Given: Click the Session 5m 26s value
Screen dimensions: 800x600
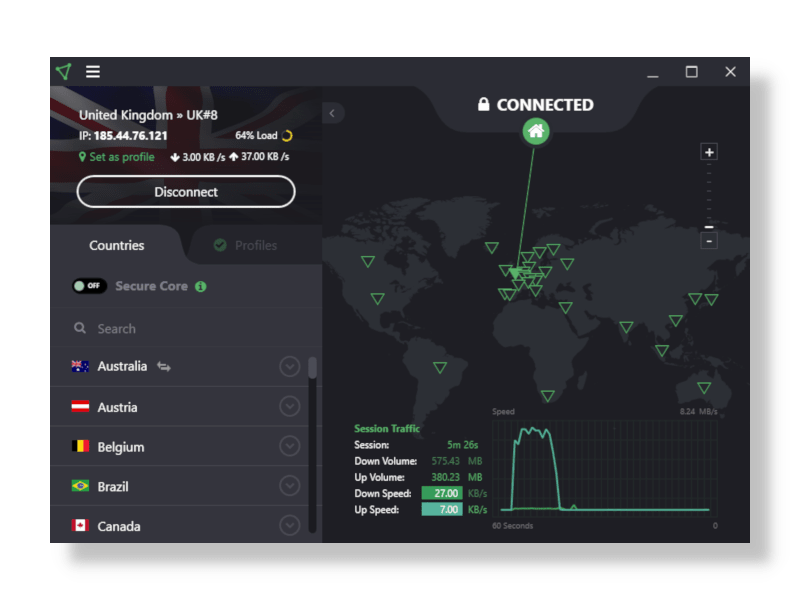Looking at the screenshot, I should coord(462,445).
